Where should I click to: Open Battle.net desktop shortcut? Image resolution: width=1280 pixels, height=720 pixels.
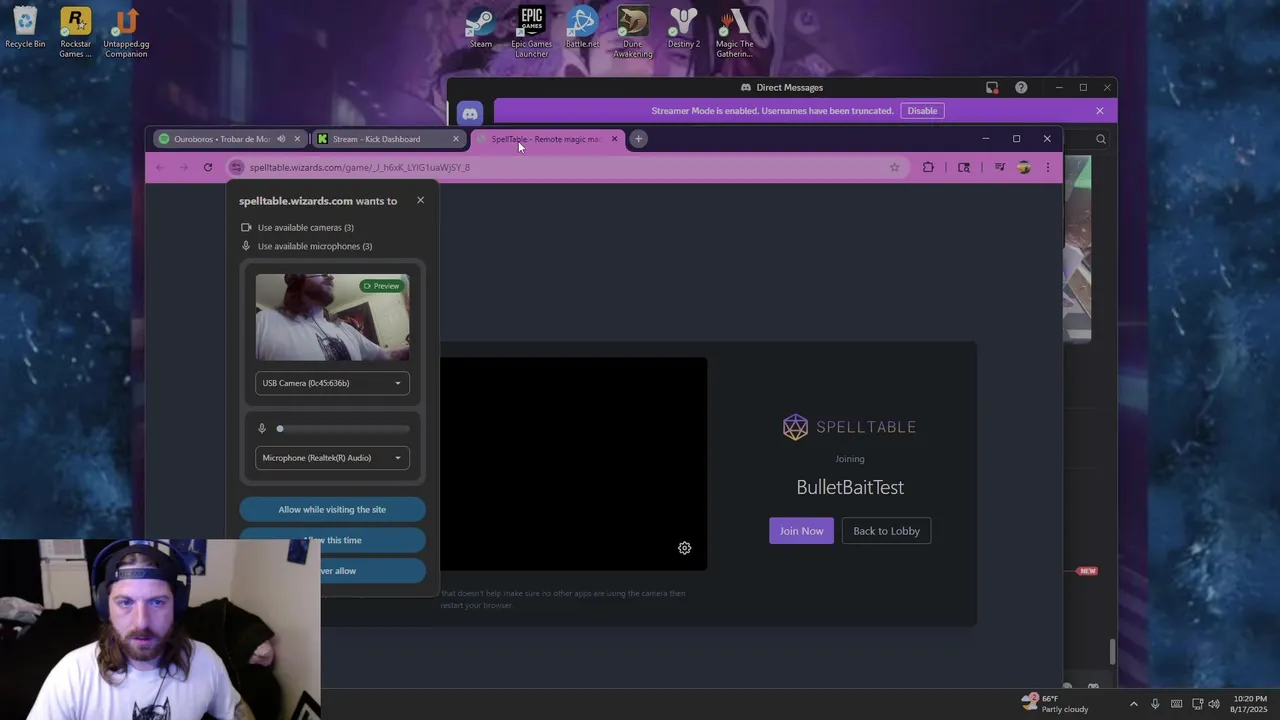pyautogui.click(x=582, y=29)
